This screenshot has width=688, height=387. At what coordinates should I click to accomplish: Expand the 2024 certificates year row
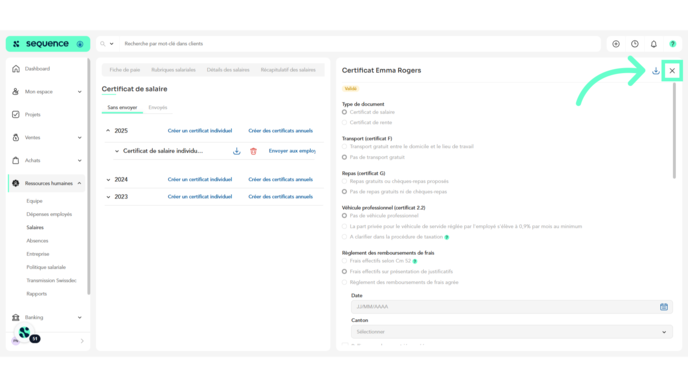(108, 179)
